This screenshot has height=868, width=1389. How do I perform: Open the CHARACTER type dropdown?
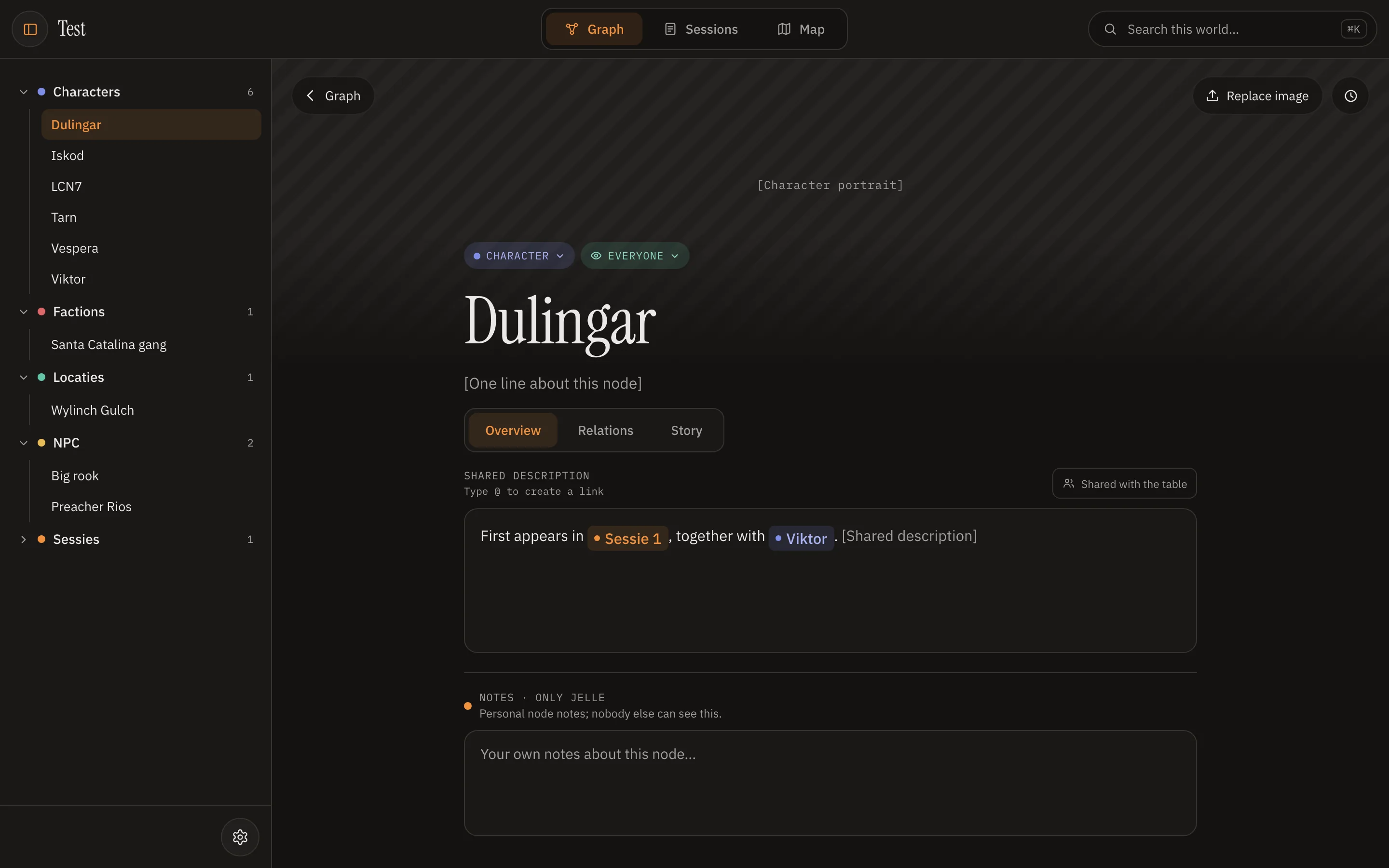pyautogui.click(x=519, y=256)
